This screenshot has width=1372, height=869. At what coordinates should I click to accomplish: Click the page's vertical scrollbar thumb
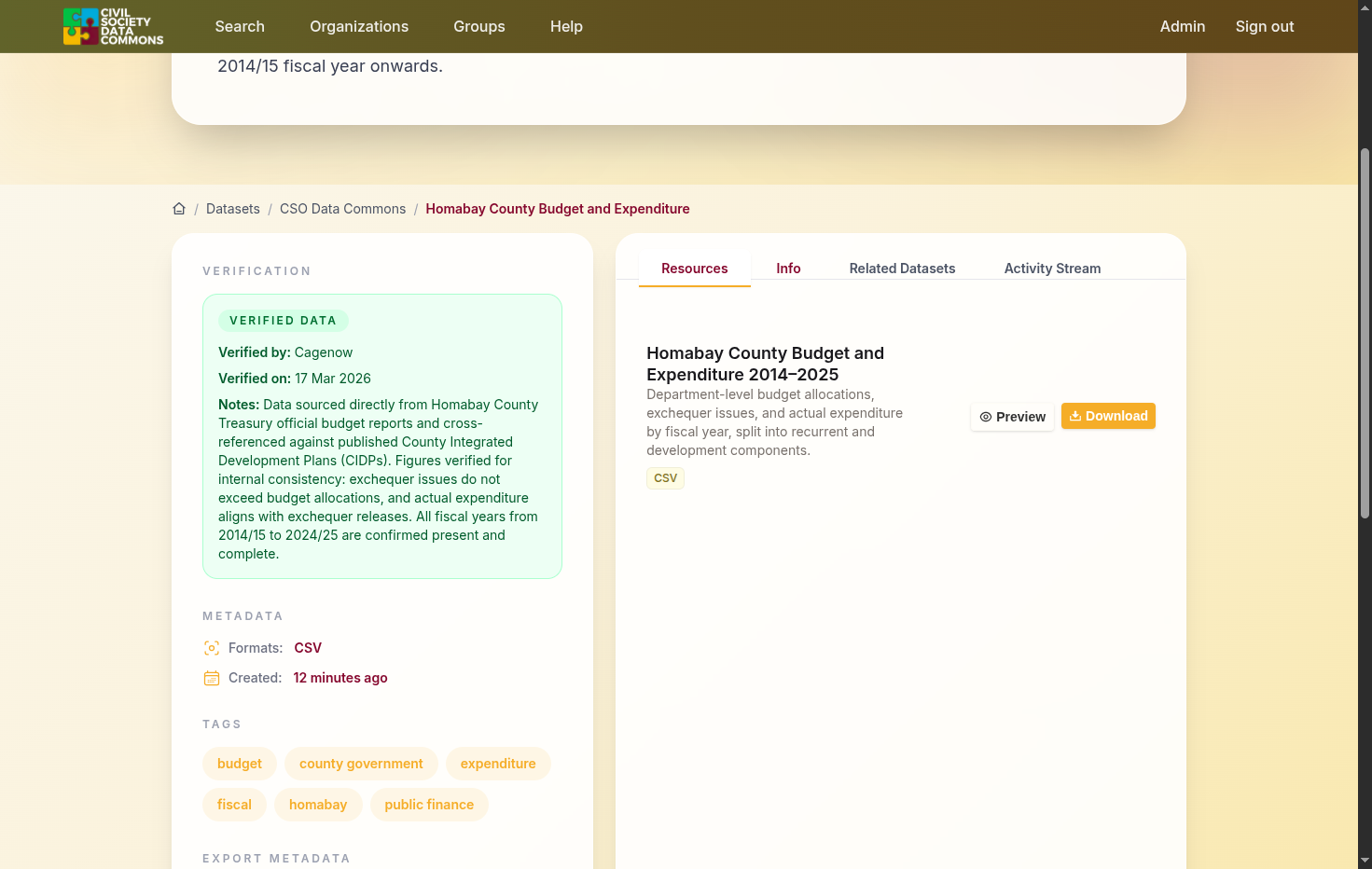point(1365,333)
